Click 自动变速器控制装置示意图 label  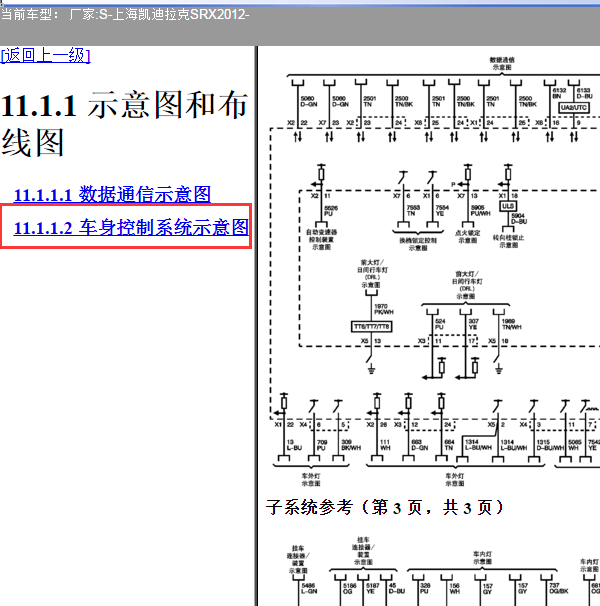322,240
